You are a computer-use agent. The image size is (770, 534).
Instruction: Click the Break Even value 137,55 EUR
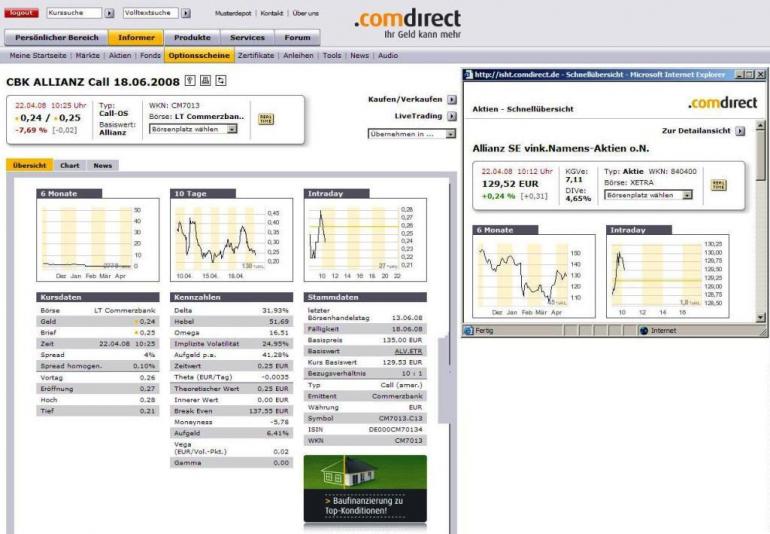(x=269, y=411)
